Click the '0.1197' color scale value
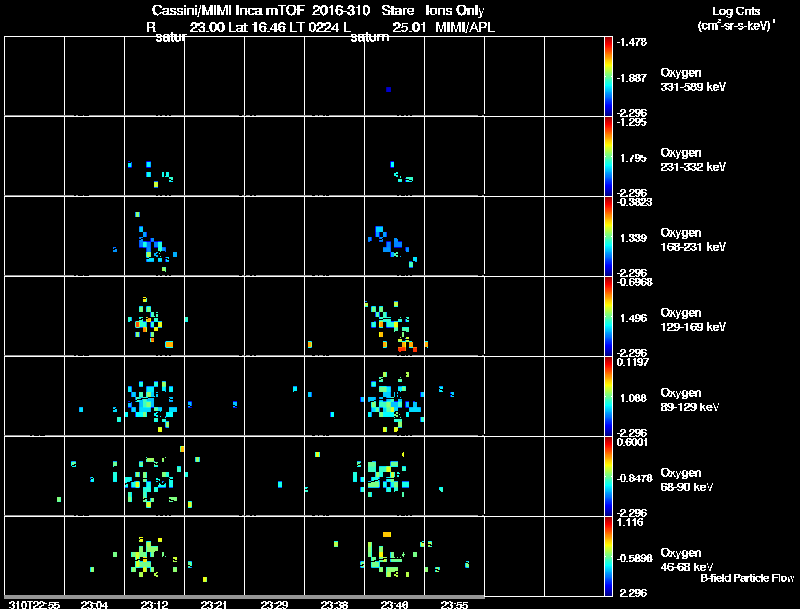Image resolution: width=800 pixels, height=609 pixels. click(x=633, y=362)
